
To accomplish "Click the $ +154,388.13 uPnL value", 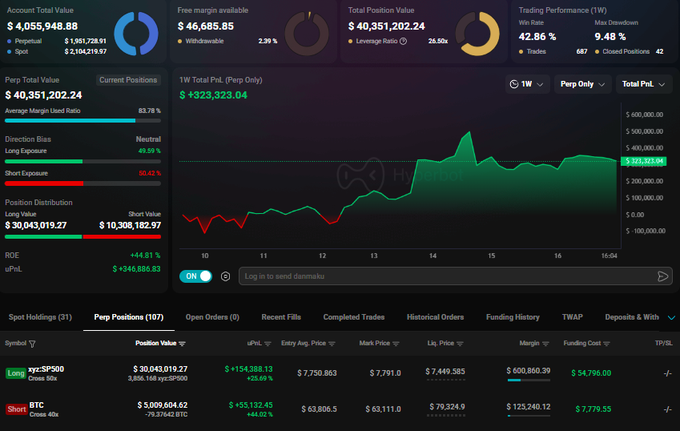I will pyautogui.click(x=248, y=369).
